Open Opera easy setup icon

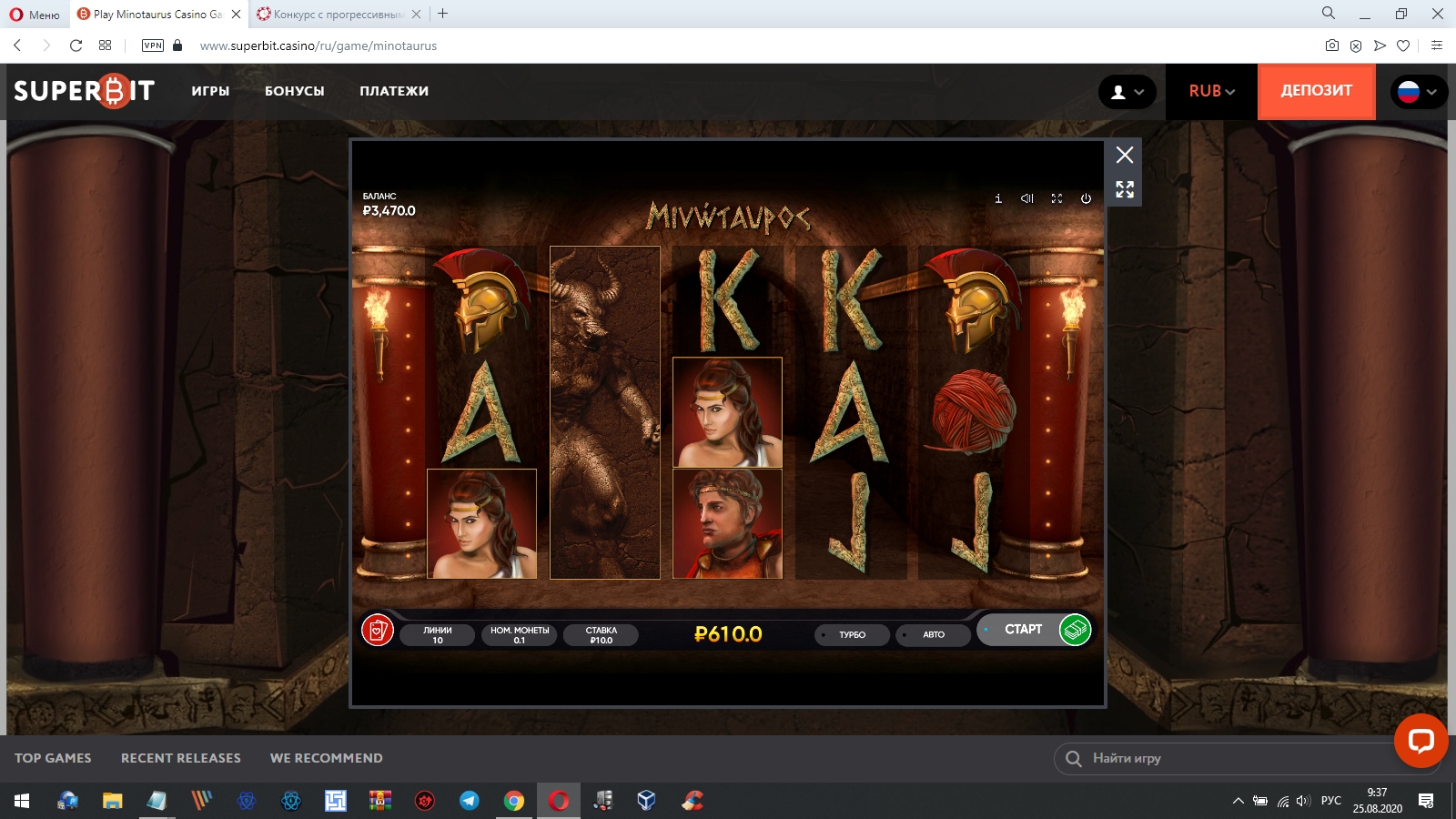click(1437, 45)
